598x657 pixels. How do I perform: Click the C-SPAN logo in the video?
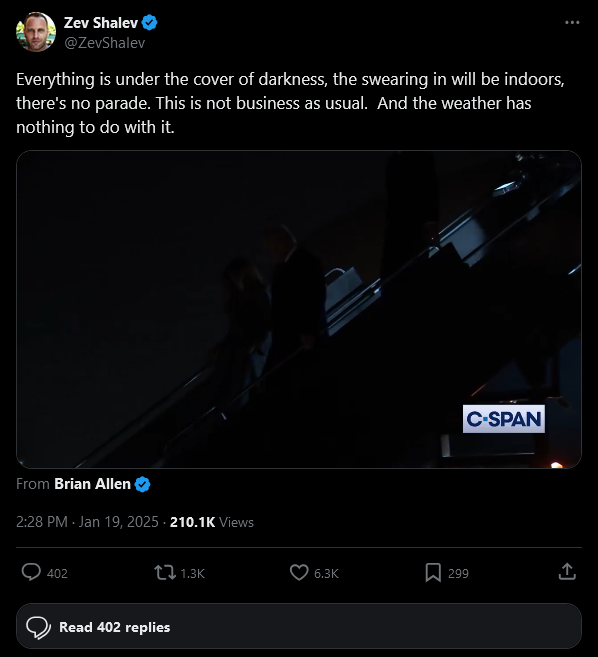tap(504, 419)
